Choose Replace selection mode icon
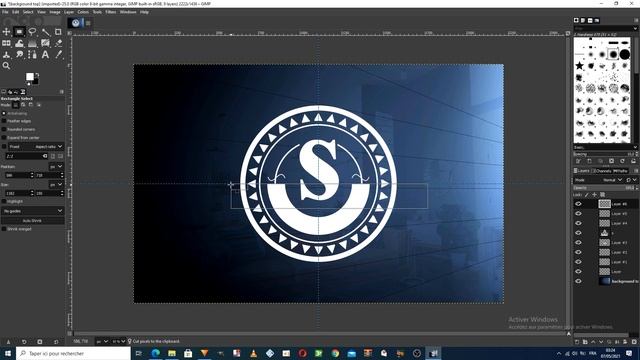This screenshot has width=640, height=360. click(16, 105)
